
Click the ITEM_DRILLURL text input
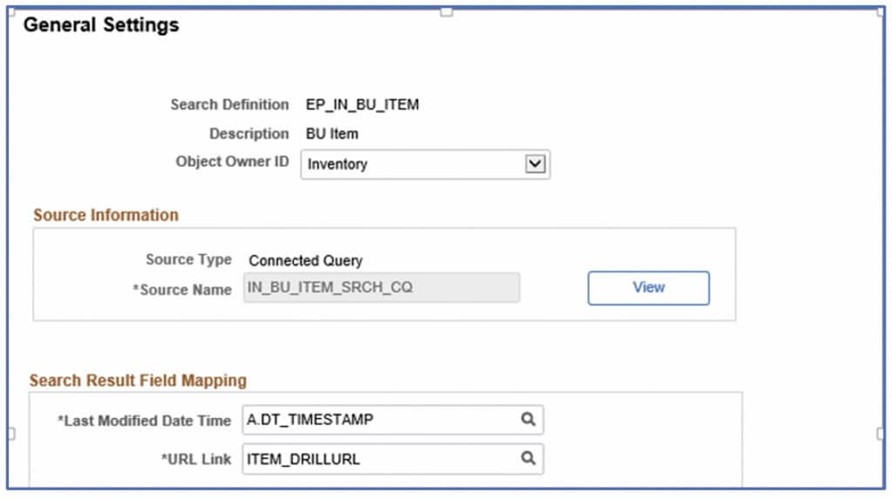[x=380, y=459]
